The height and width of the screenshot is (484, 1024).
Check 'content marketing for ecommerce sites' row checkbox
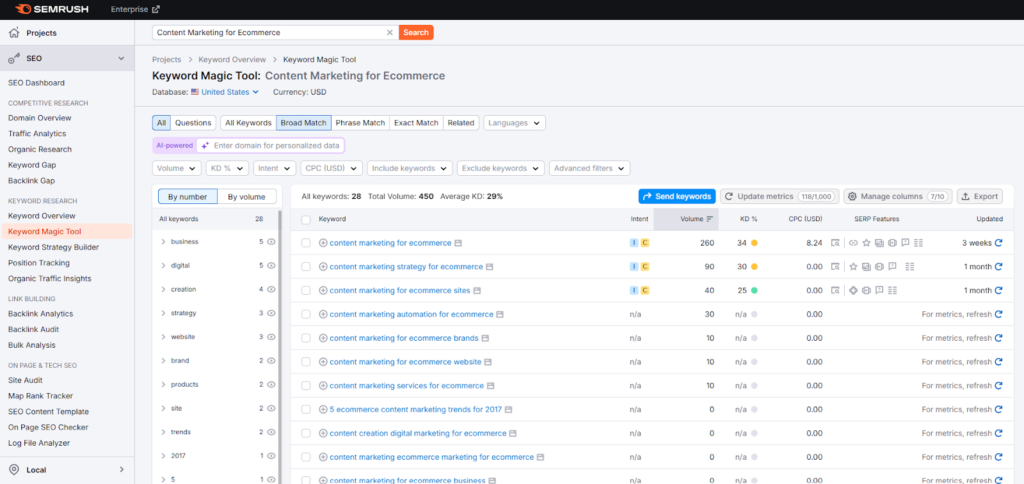click(306, 291)
